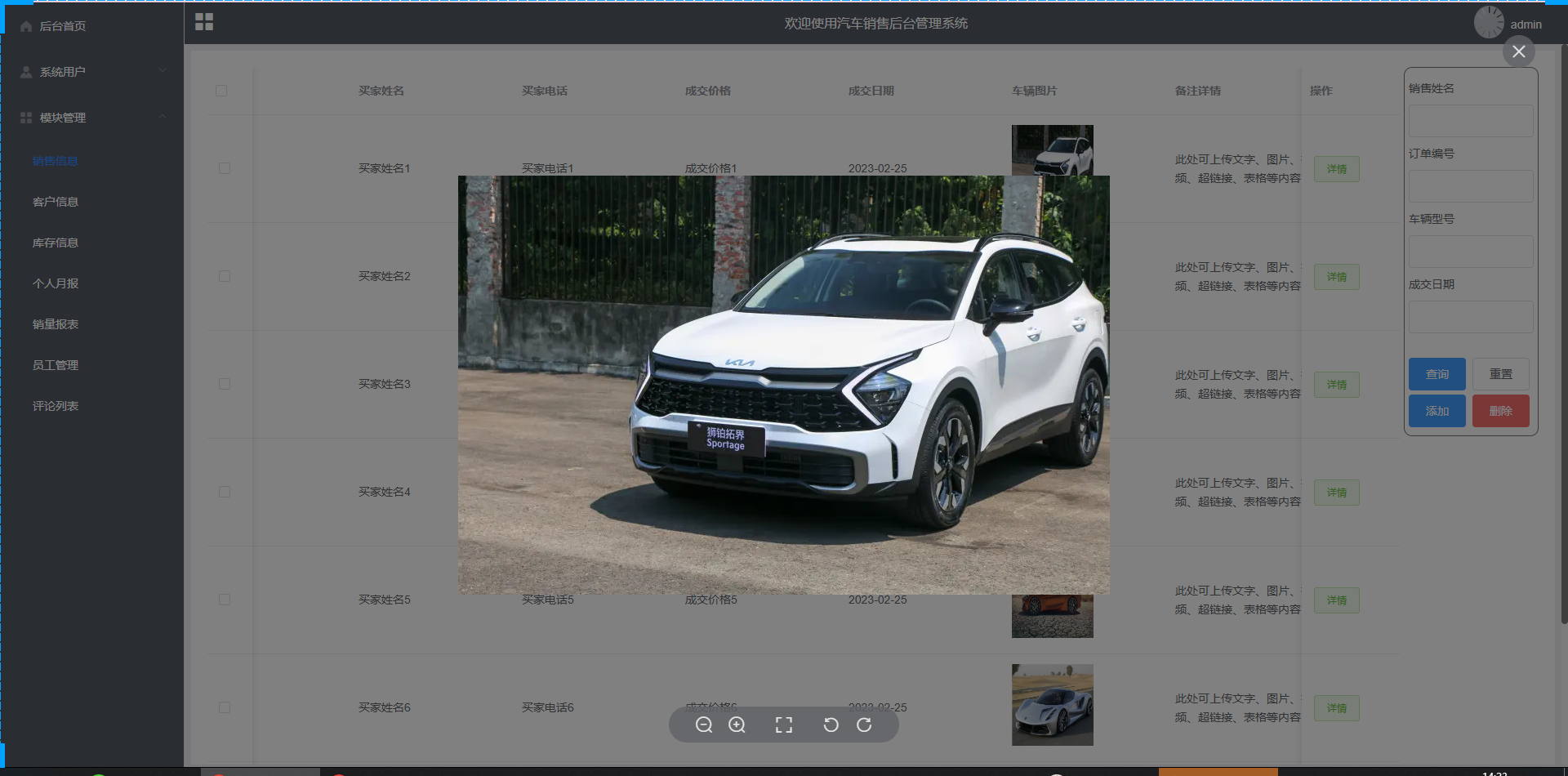Image resolution: width=1568 pixels, height=776 pixels.
Task: Collapse the 模块管理 submenu arrow
Action: [x=163, y=117]
